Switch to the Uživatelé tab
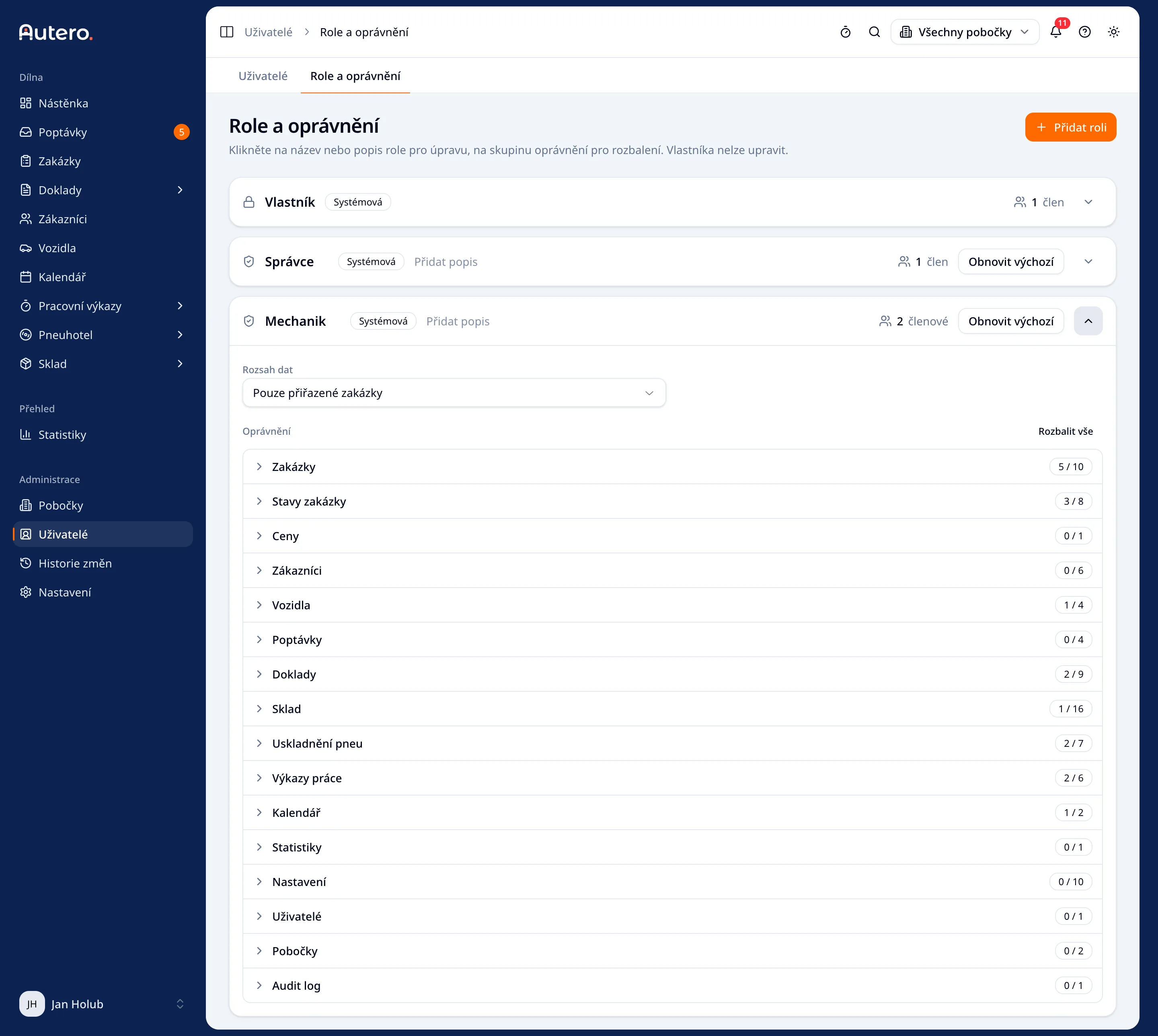Viewport: 1158px width, 1036px height. (263, 76)
